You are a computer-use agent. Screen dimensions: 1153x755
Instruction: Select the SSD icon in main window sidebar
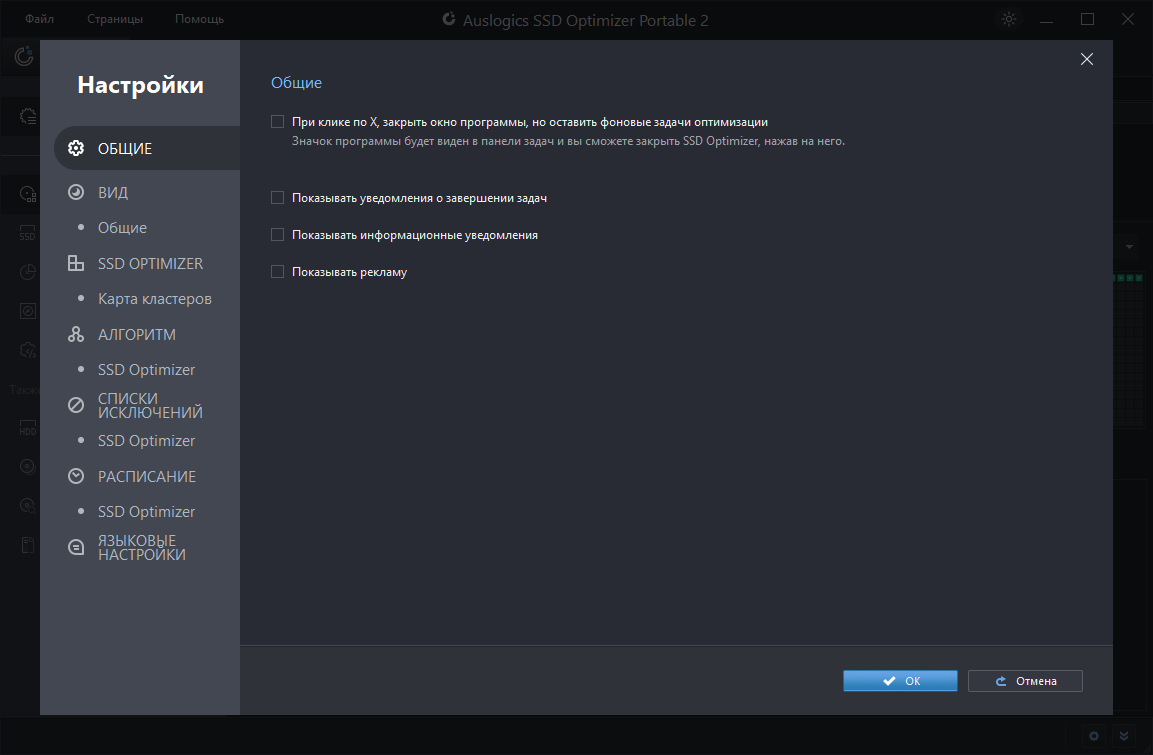[27, 233]
